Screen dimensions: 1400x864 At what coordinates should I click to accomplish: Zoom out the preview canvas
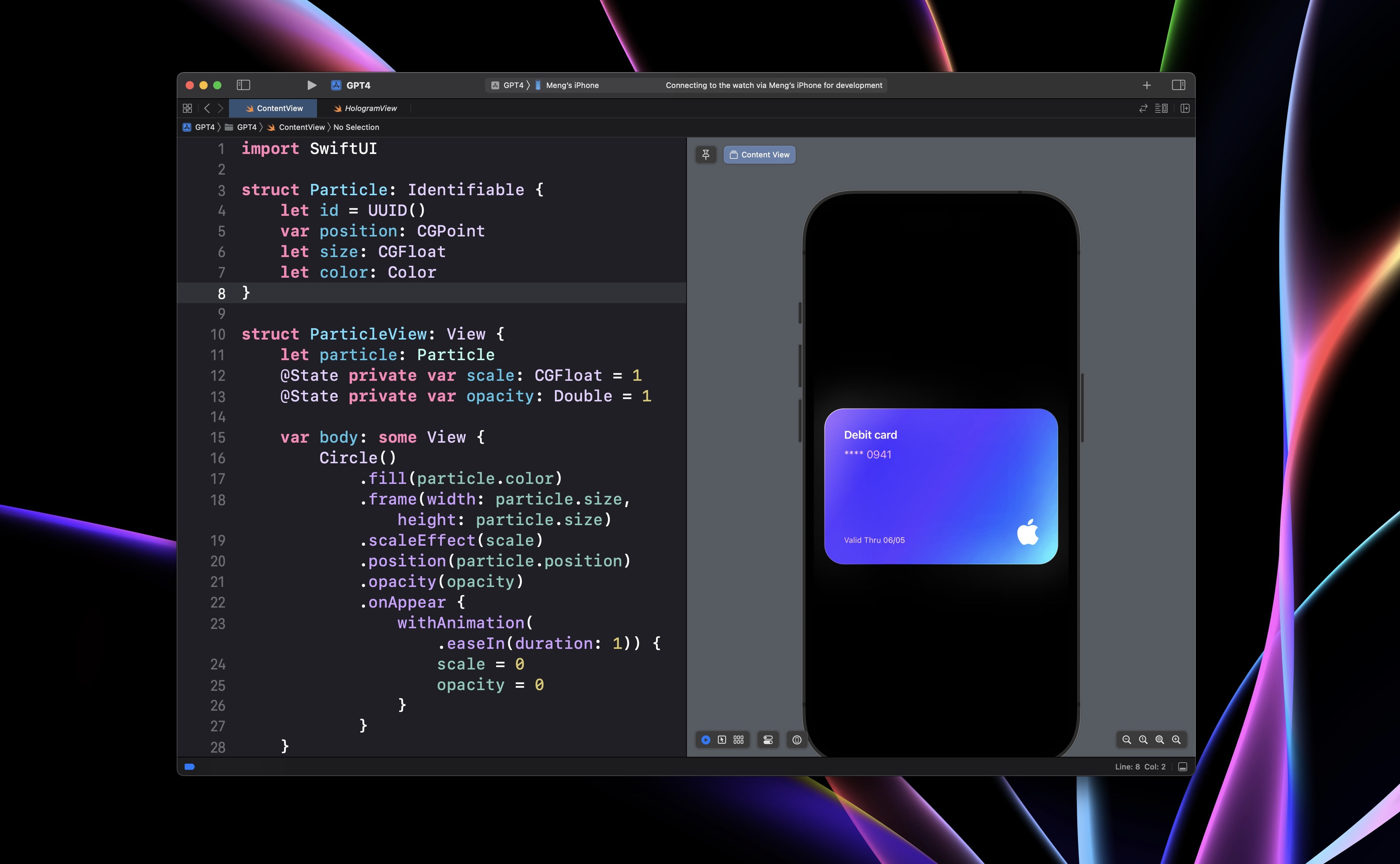click(1126, 740)
